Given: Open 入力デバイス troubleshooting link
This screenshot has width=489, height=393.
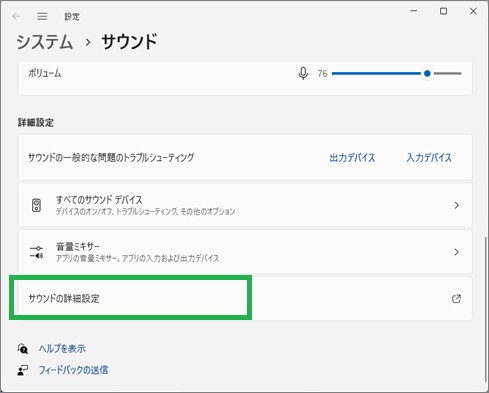Looking at the screenshot, I should [429, 158].
